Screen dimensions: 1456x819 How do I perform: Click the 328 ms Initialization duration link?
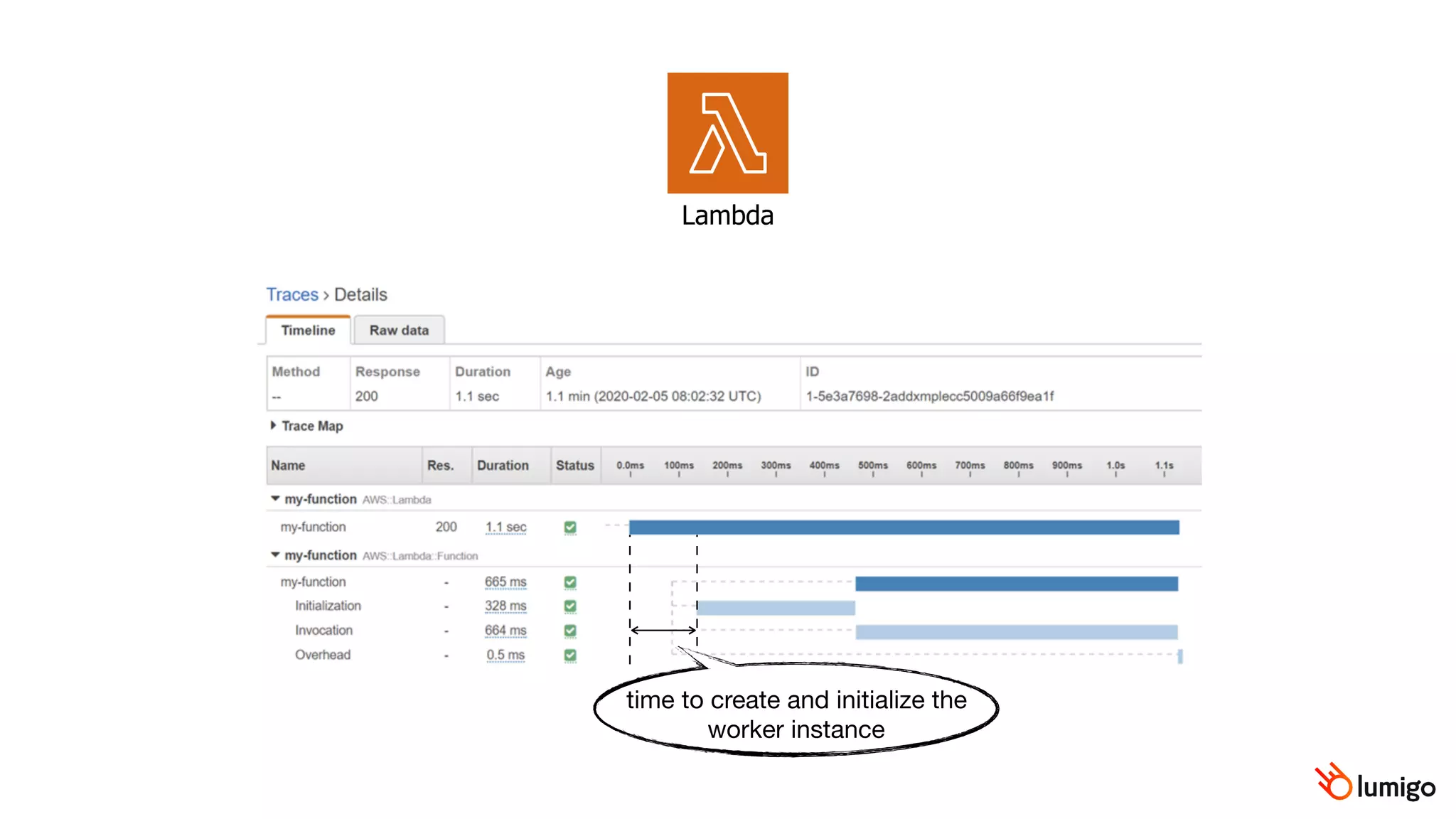coord(505,606)
